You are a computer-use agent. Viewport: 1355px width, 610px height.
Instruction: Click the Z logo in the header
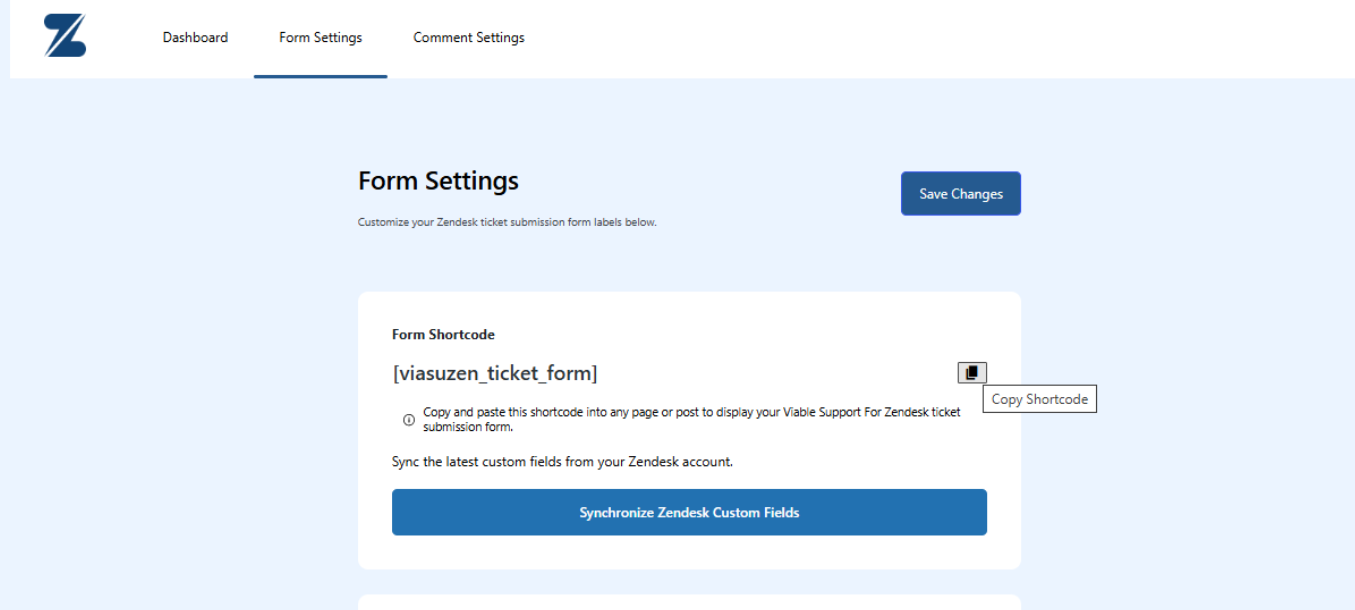coord(65,36)
